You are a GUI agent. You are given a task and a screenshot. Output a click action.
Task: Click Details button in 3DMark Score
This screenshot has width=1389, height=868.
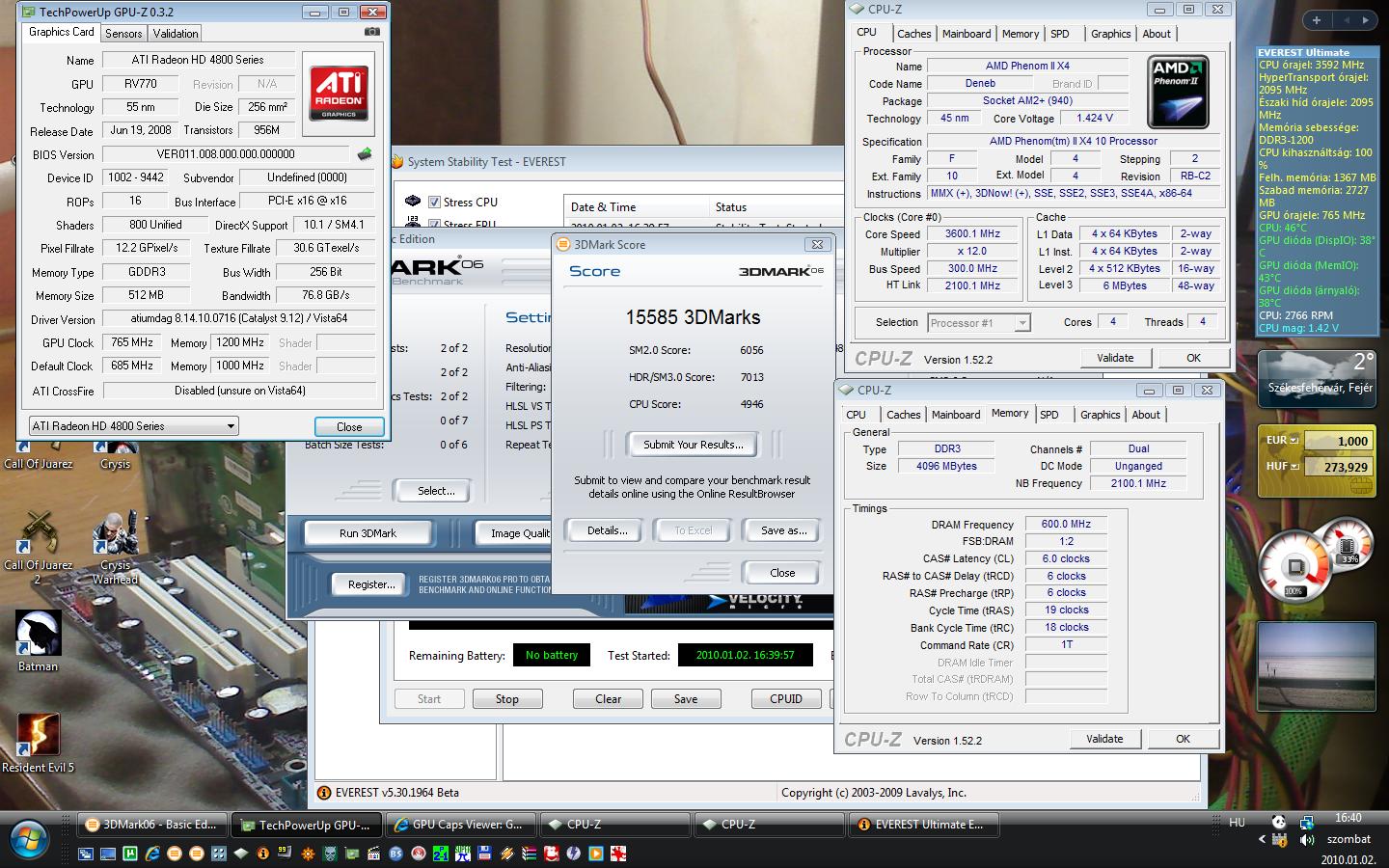(607, 530)
